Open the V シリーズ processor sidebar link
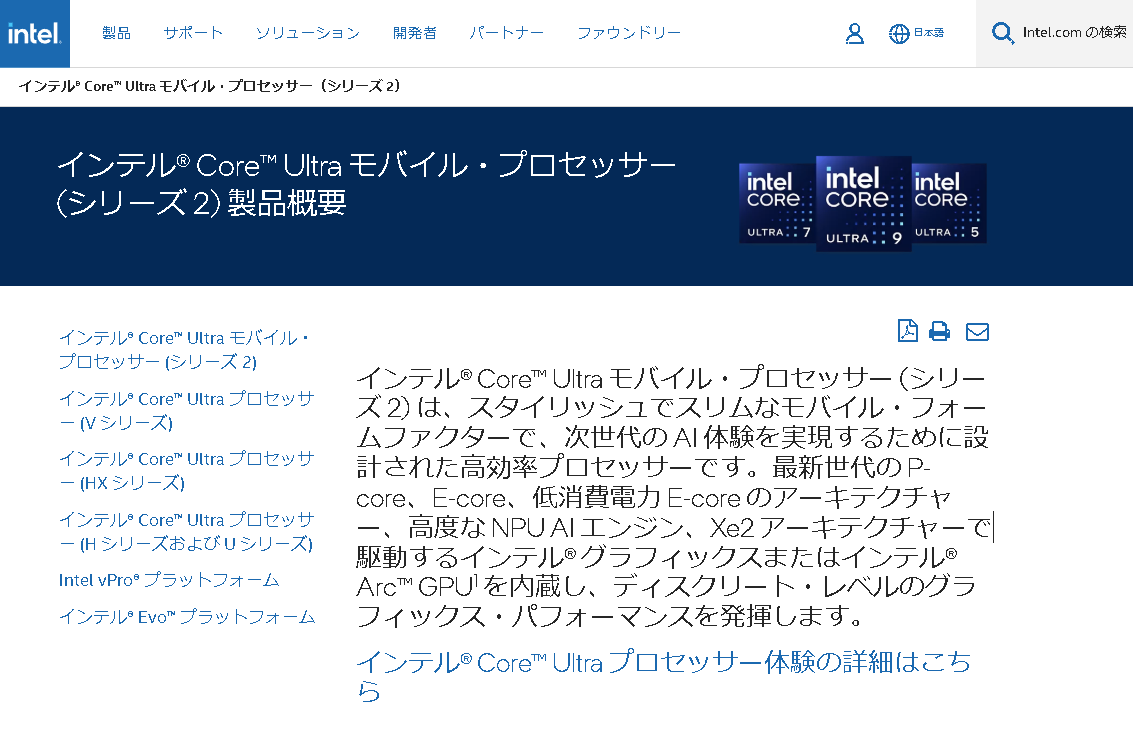1133x741 pixels. click(185, 409)
